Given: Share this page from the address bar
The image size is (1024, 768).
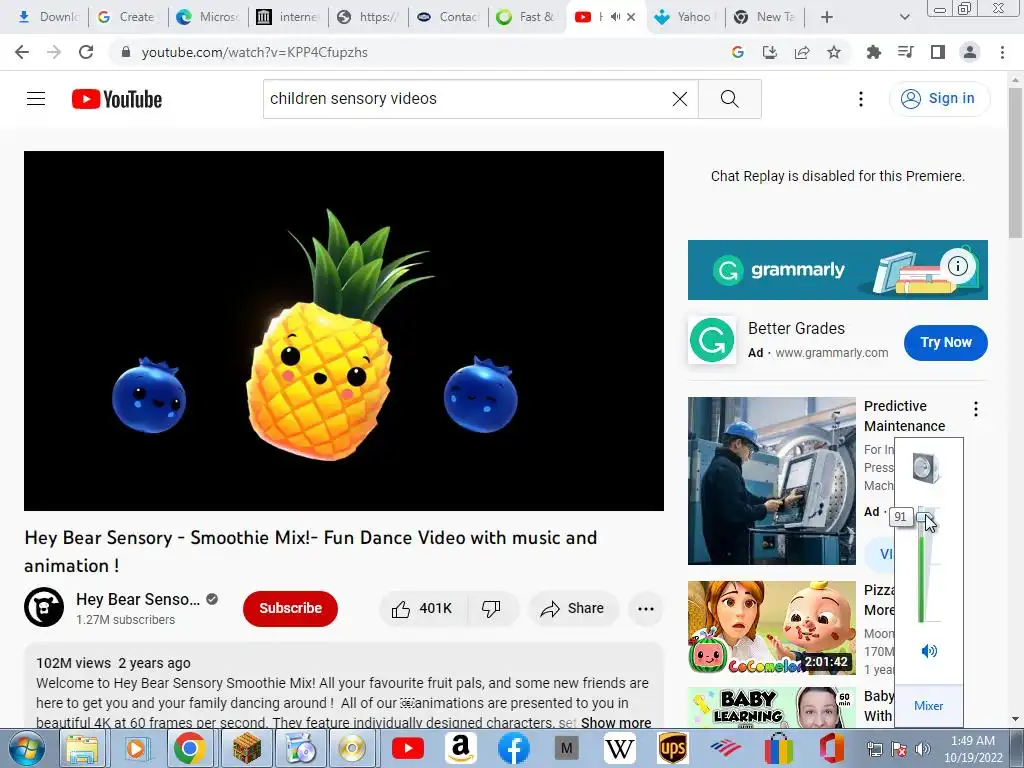Looking at the screenshot, I should click(802, 52).
